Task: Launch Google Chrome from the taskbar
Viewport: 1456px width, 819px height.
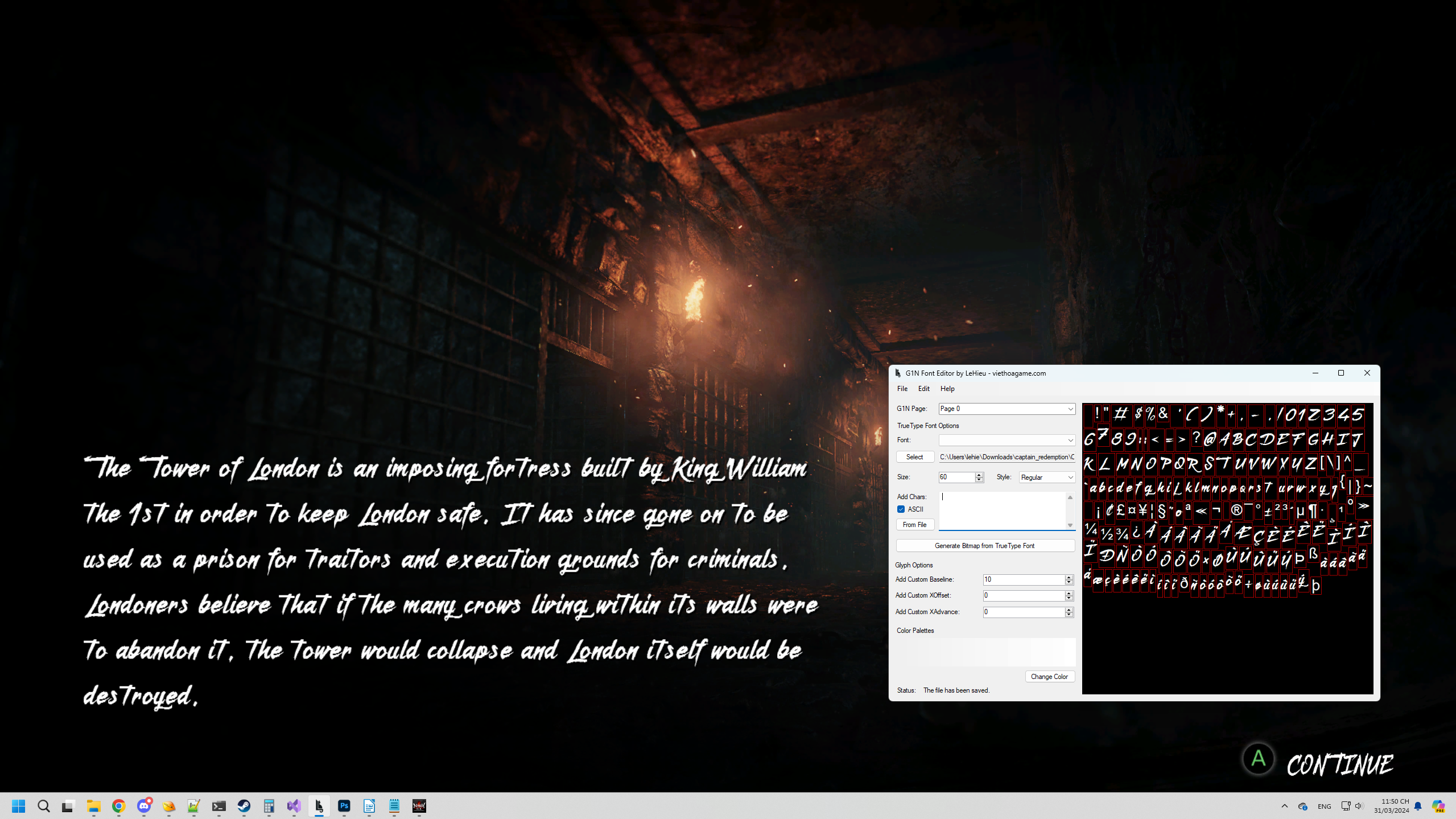Action: point(119,806)
